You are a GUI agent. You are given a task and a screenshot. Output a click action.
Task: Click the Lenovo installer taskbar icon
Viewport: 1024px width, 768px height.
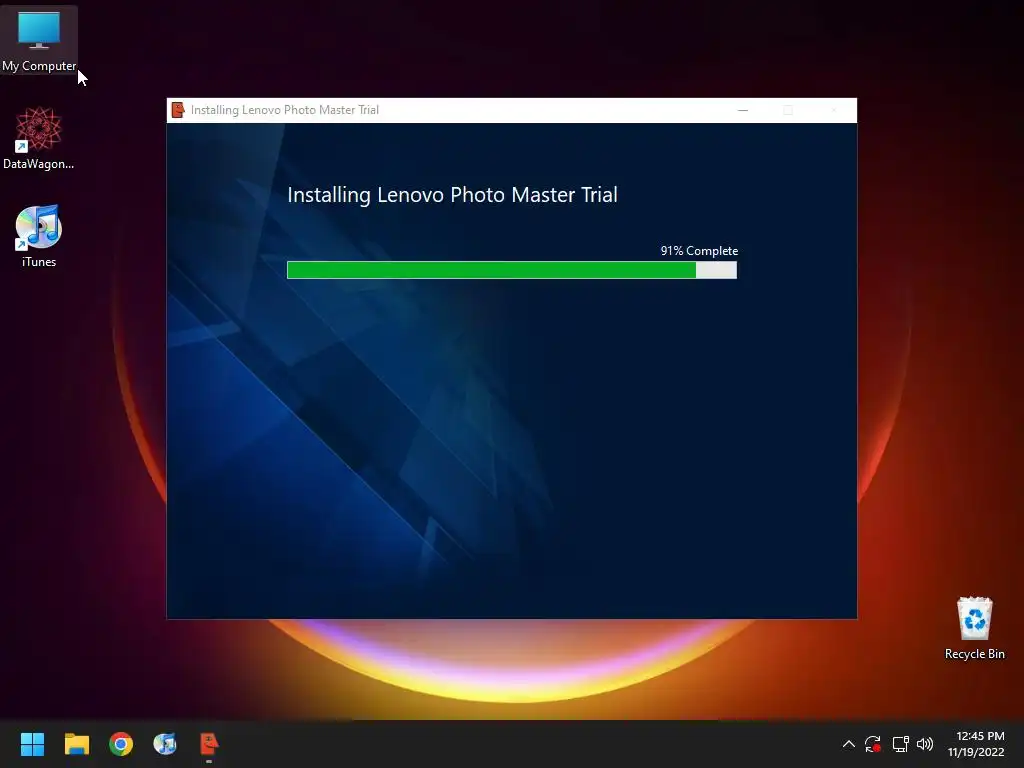click(209, 744)
